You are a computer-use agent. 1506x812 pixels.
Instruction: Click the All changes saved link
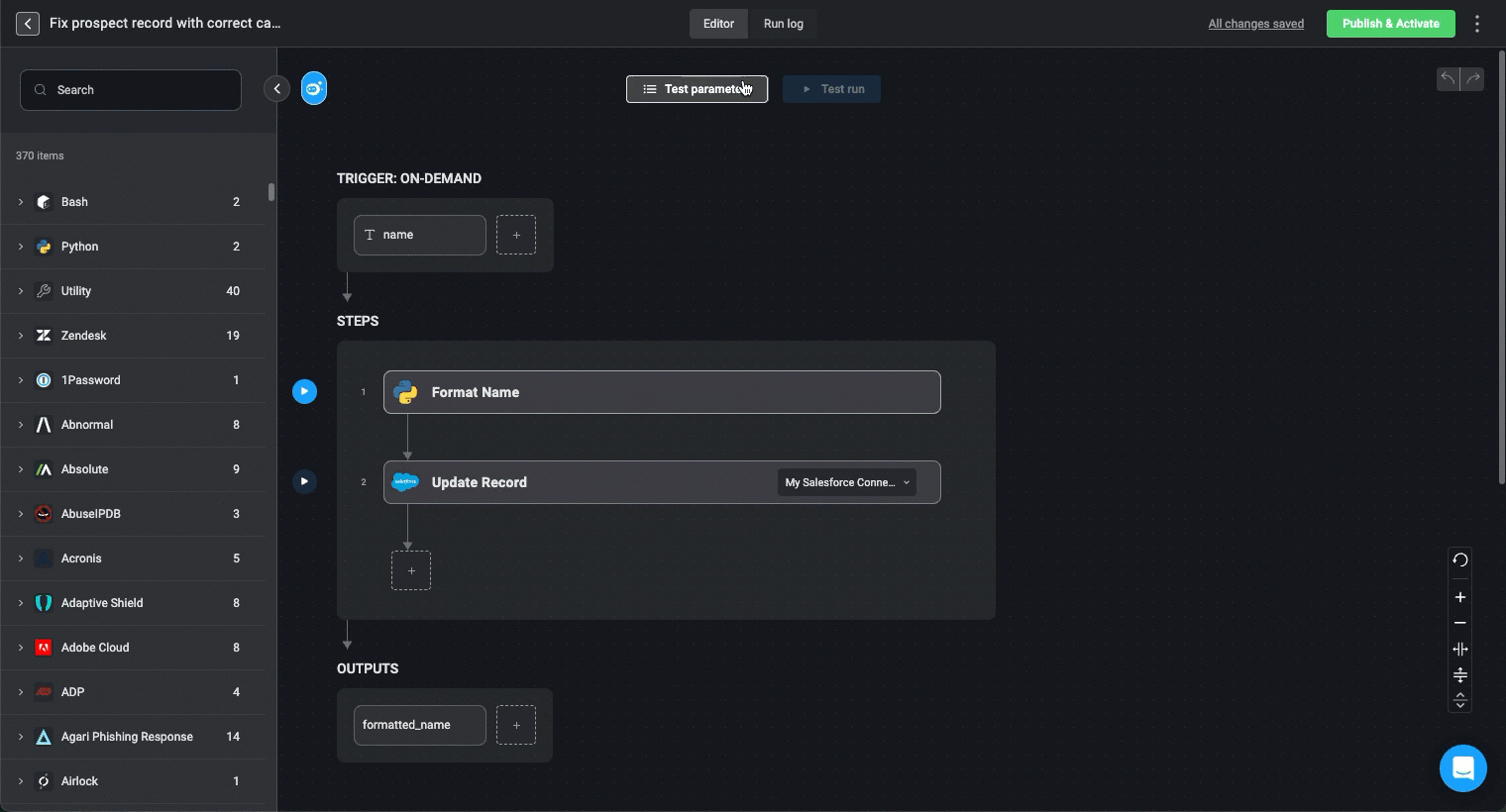1255,24
